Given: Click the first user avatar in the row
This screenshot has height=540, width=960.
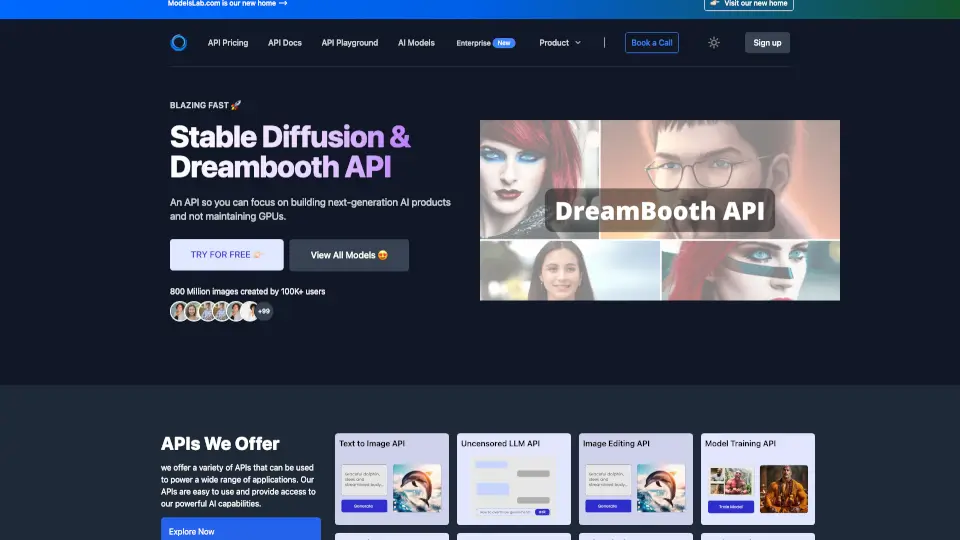Looking at the screenshot, I should 178,311.
